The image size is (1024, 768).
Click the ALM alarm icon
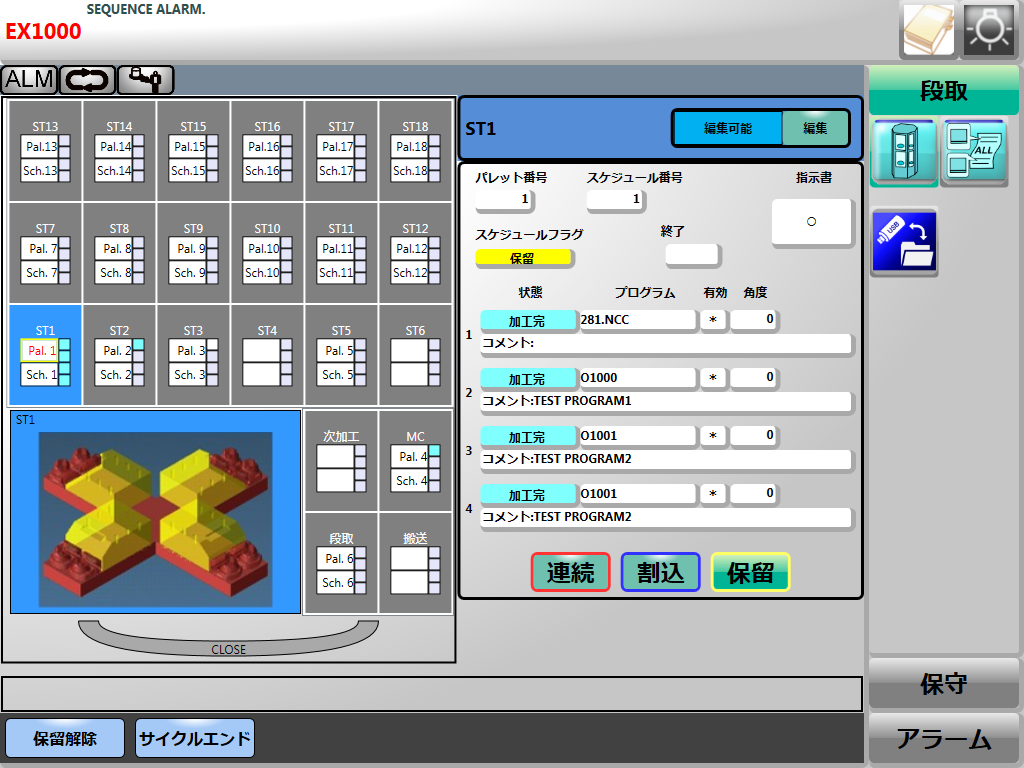29,79
